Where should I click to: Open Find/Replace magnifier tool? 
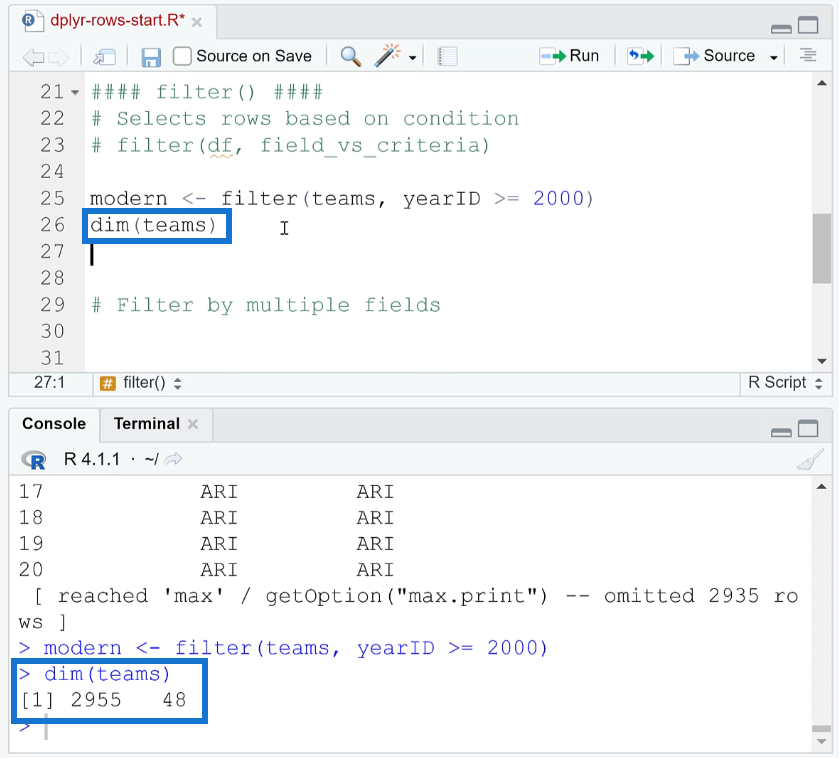(x=350, y=56)
